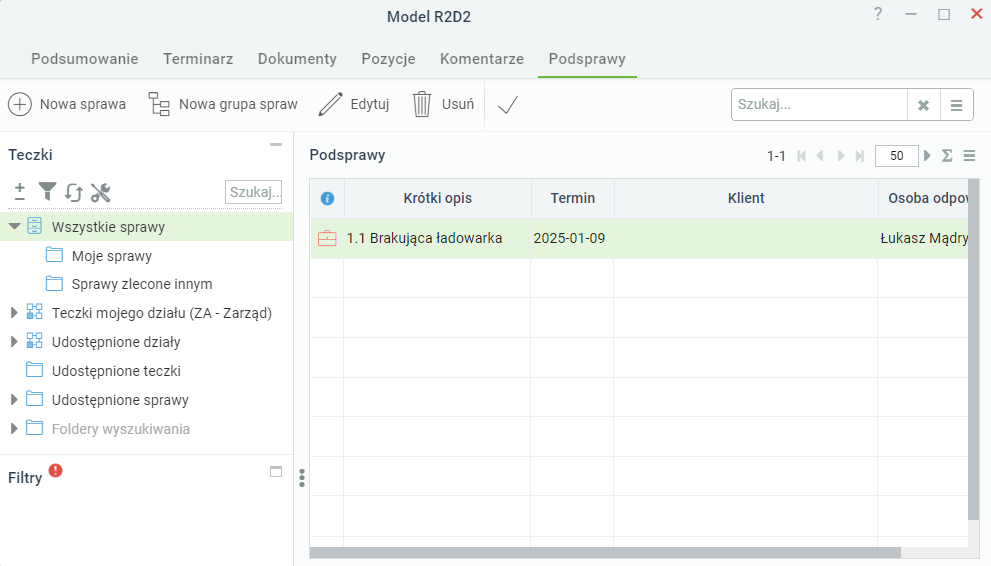Expand Teczki mojego działu node
Image resolution: width=991 pixels, height=566 pixels.
click(14, 313)
